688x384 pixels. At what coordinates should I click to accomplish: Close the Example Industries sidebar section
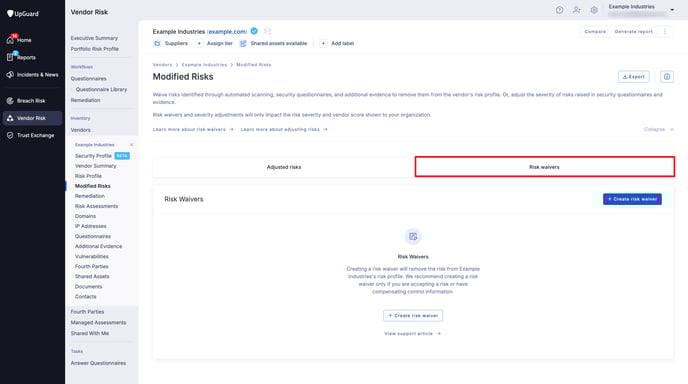click(x=132, y=145)
